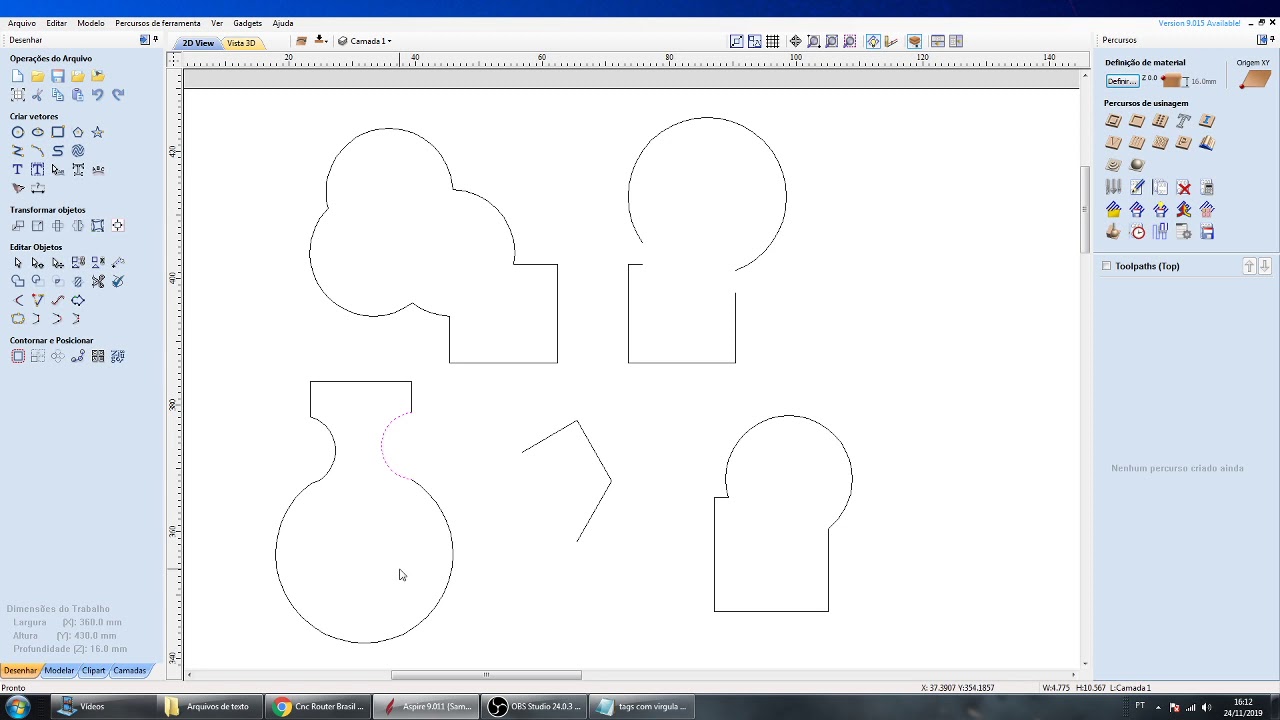Click the redo arrow icon
This screenshot has width=1280, height=720.
[117, 95]
